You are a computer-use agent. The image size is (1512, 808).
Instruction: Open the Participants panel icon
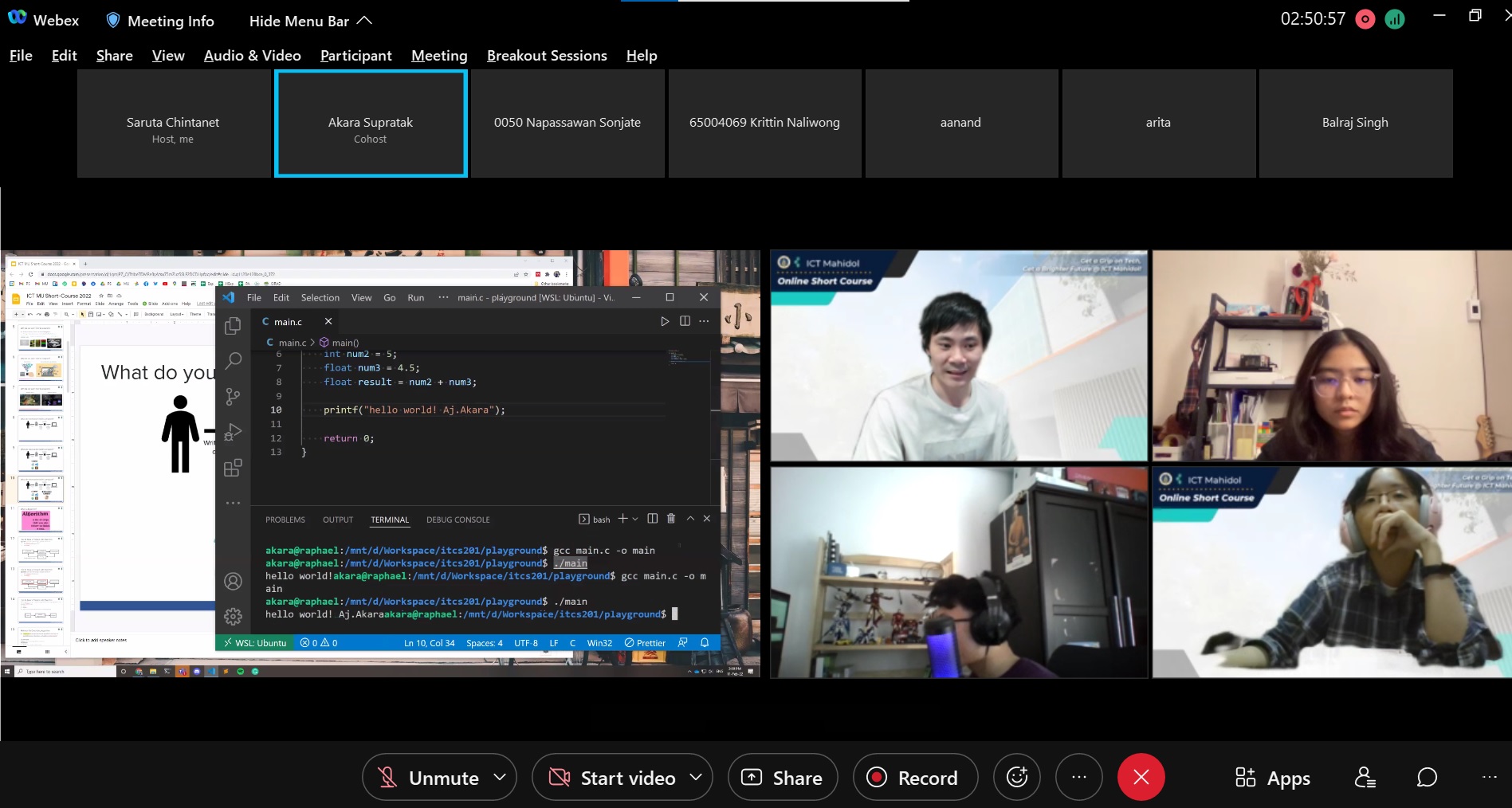point(1365,777)
